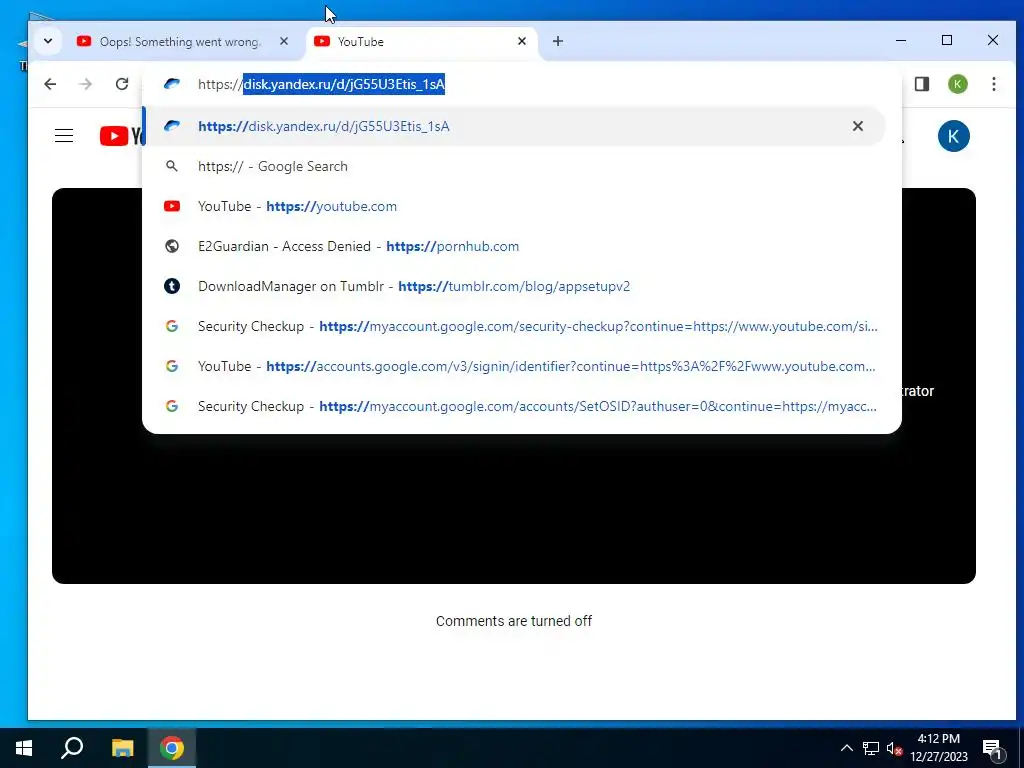Click the black video player area
Viewport: 1024px width, 768px height.
click(x=514, y=509)
